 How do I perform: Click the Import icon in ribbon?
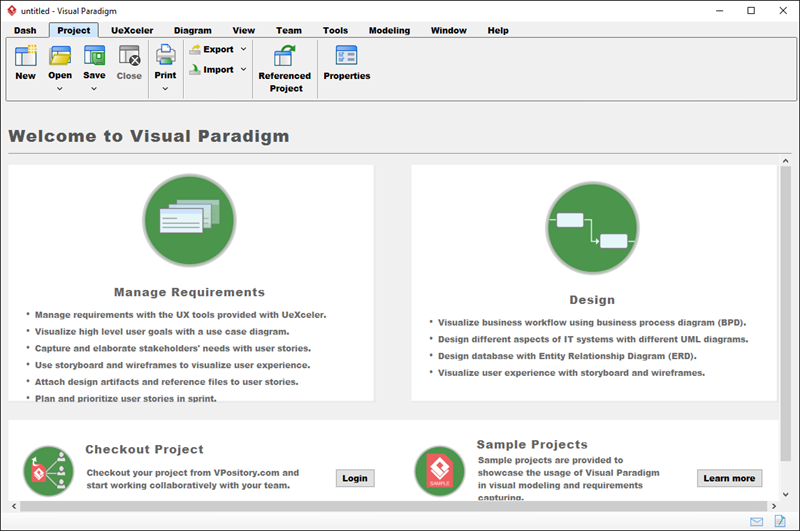click(195, 69)
